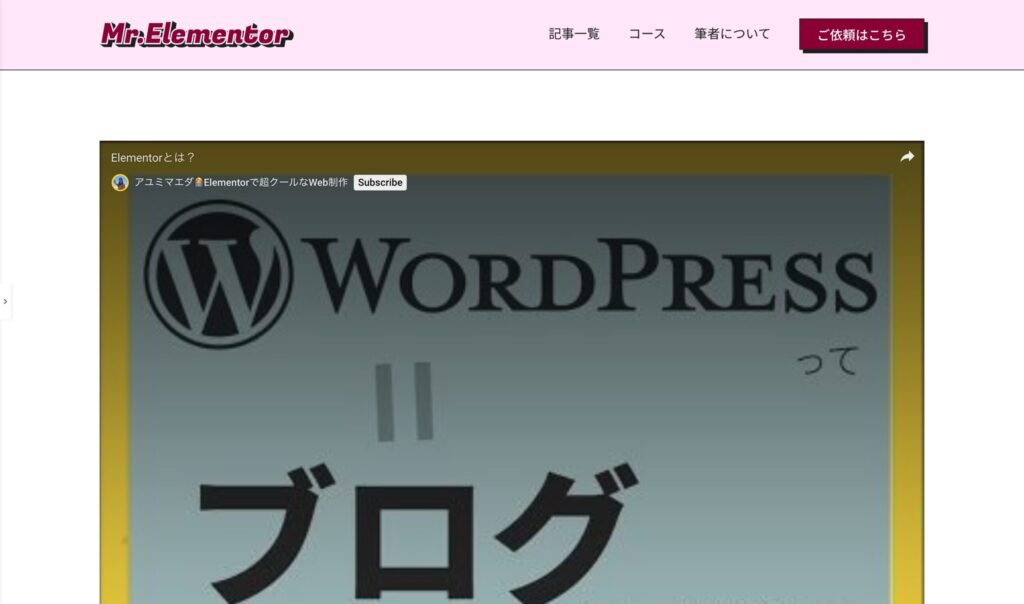
Task: Click the Mr.Elementor site logo
Action: 197,35
